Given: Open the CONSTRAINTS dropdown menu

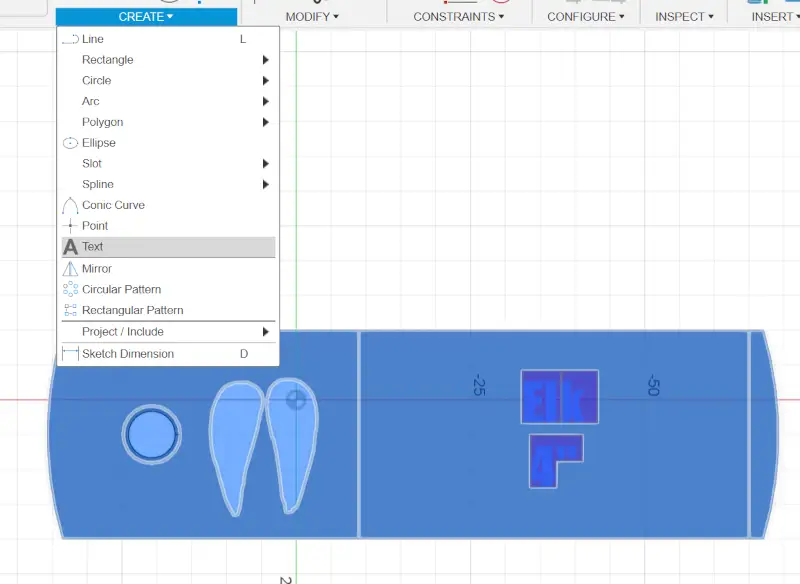Looking at the screenshot, I should tap(459, 17).
